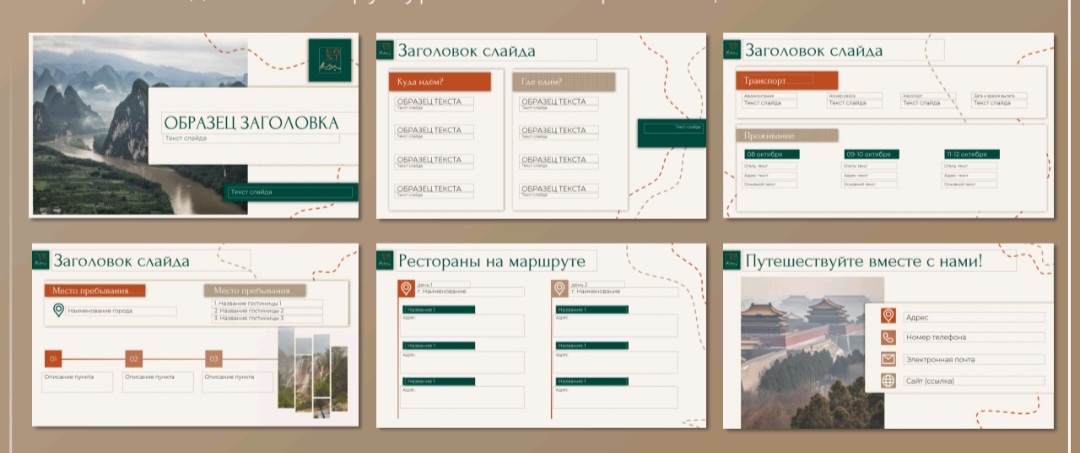Click the envelope icon beside Электронная почта
Screen dimensions: 1080x453
tap(889, 359)
